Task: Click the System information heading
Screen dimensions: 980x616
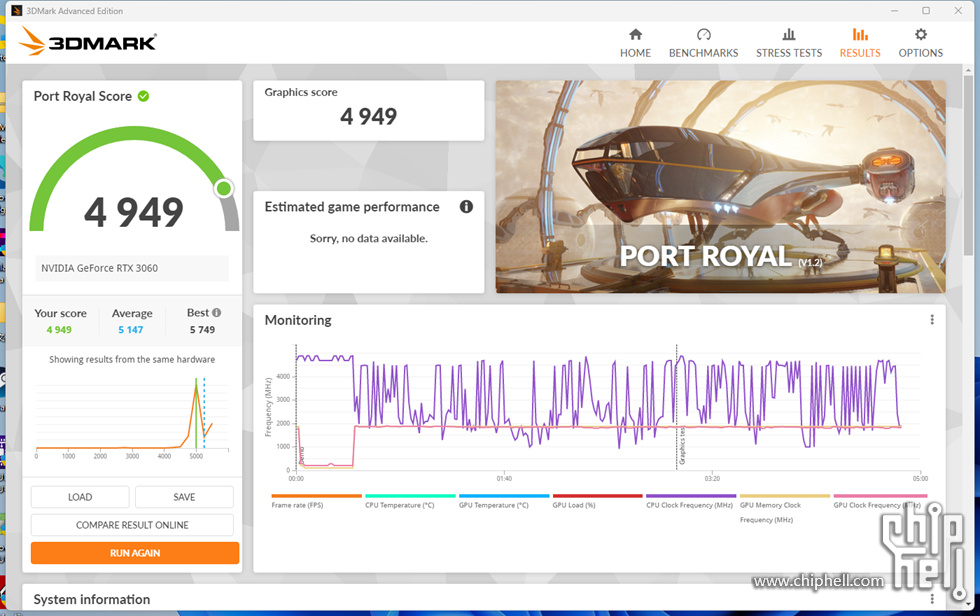Action: 92,599
